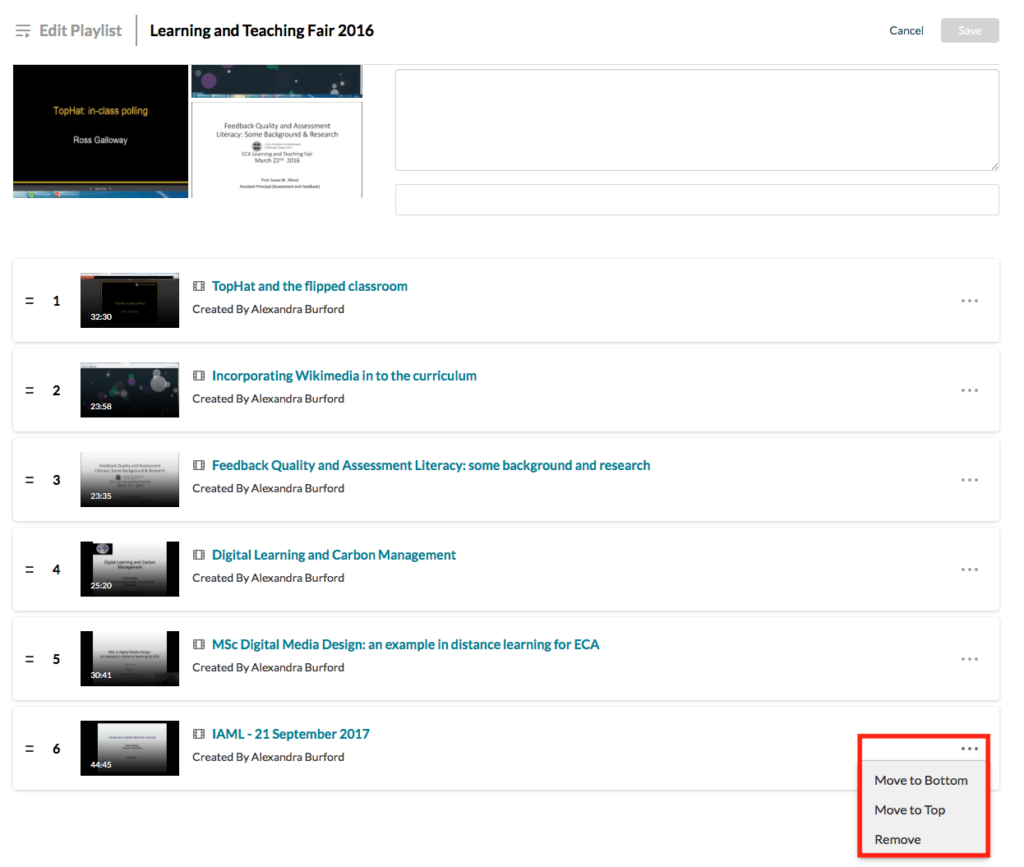
Task: Click the Edit Playlist list icon
Action: coord(23,31)
